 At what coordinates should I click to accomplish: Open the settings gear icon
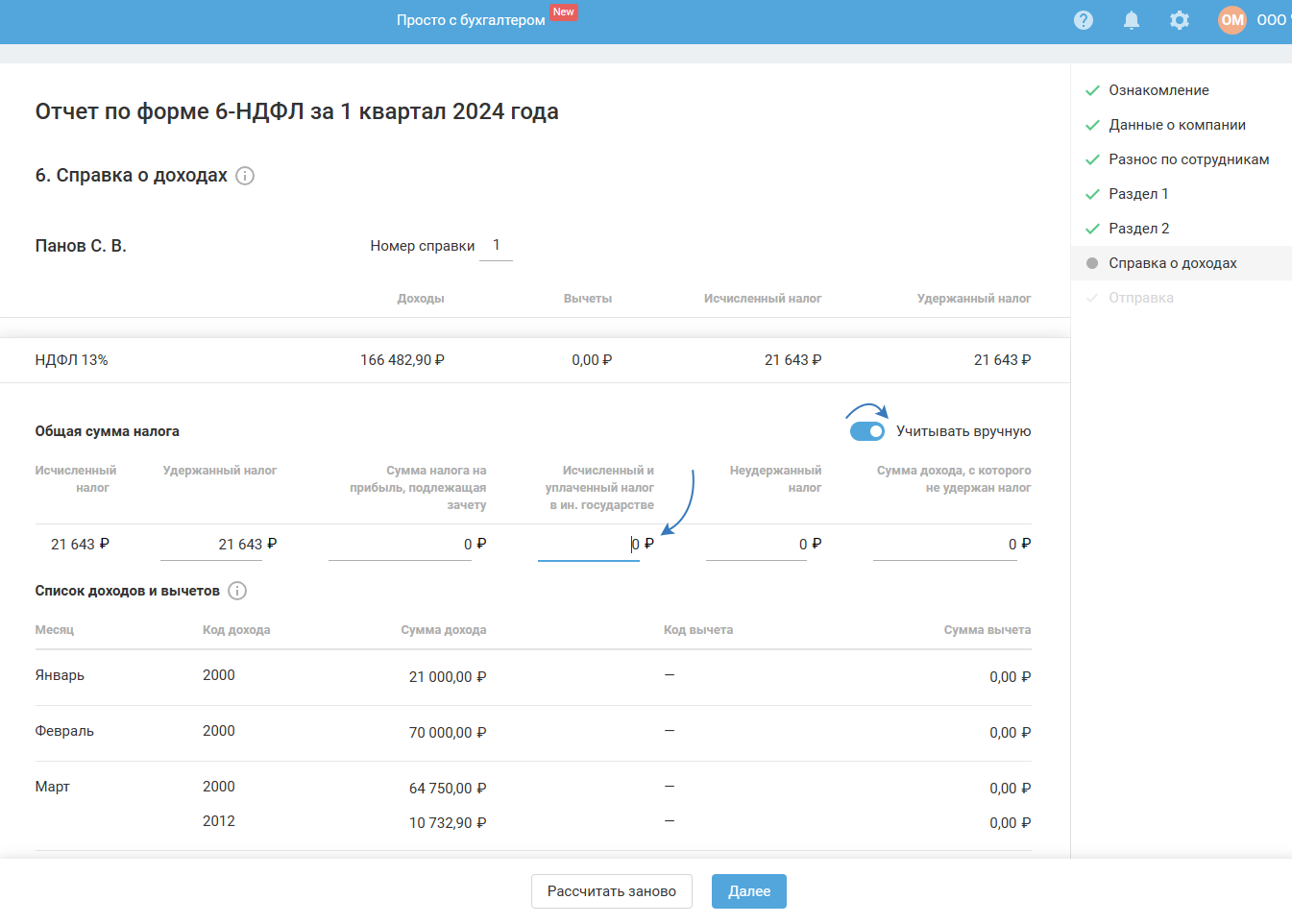(x=1180, y=20)
